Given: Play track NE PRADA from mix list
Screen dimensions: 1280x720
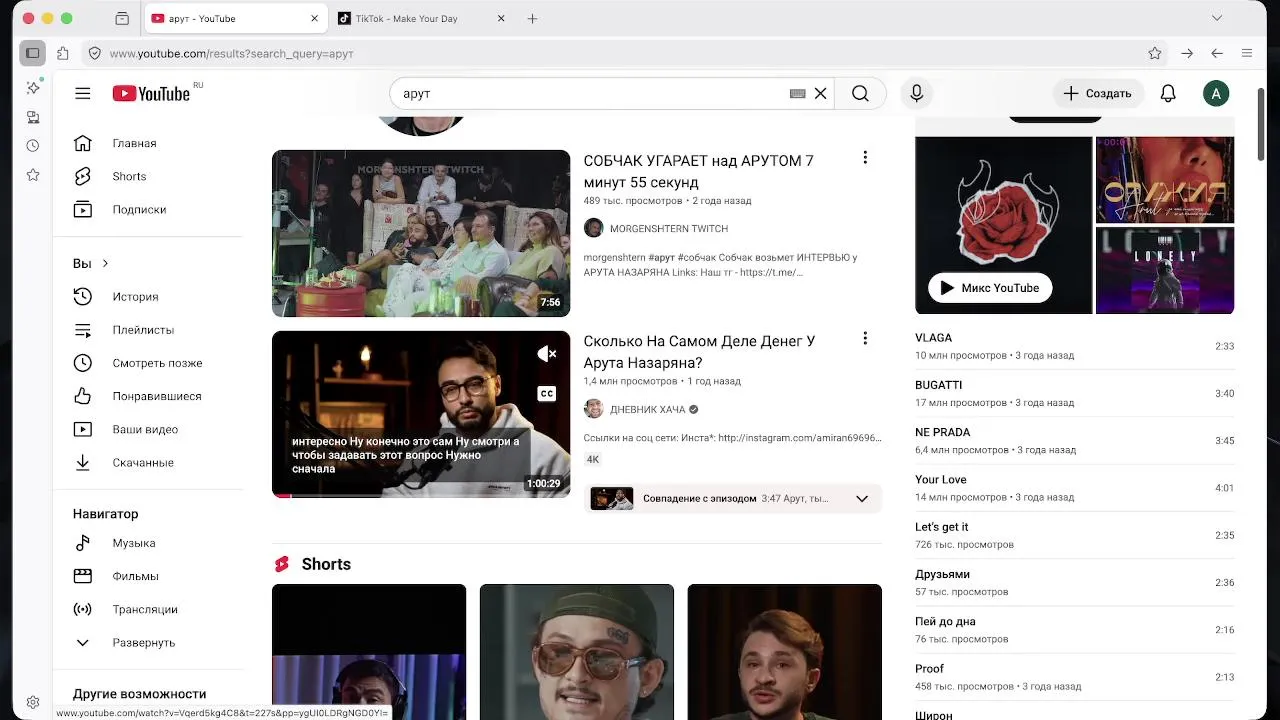Looking at the screenshot, I should (x=1074, y=440).
